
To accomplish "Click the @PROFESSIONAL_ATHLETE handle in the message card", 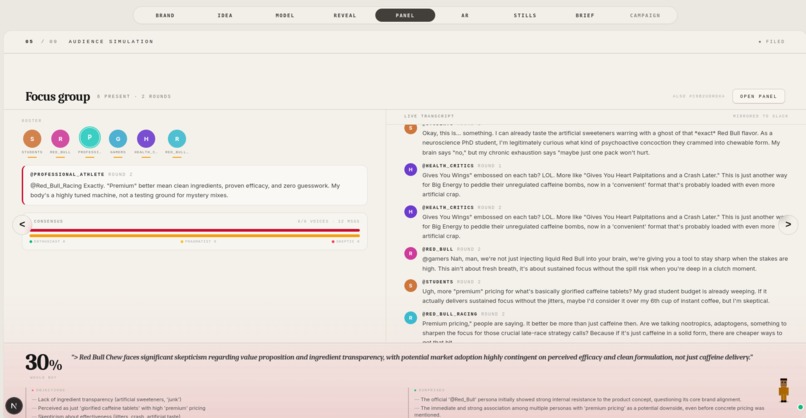I will pos(67,174).
